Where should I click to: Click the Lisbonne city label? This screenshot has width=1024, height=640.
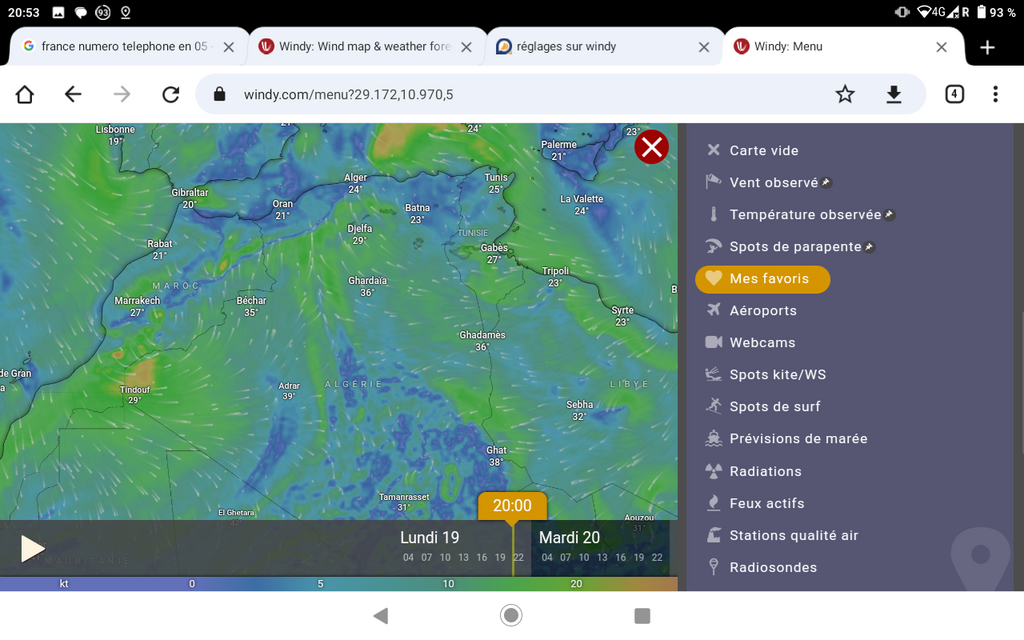pos(115,129)
